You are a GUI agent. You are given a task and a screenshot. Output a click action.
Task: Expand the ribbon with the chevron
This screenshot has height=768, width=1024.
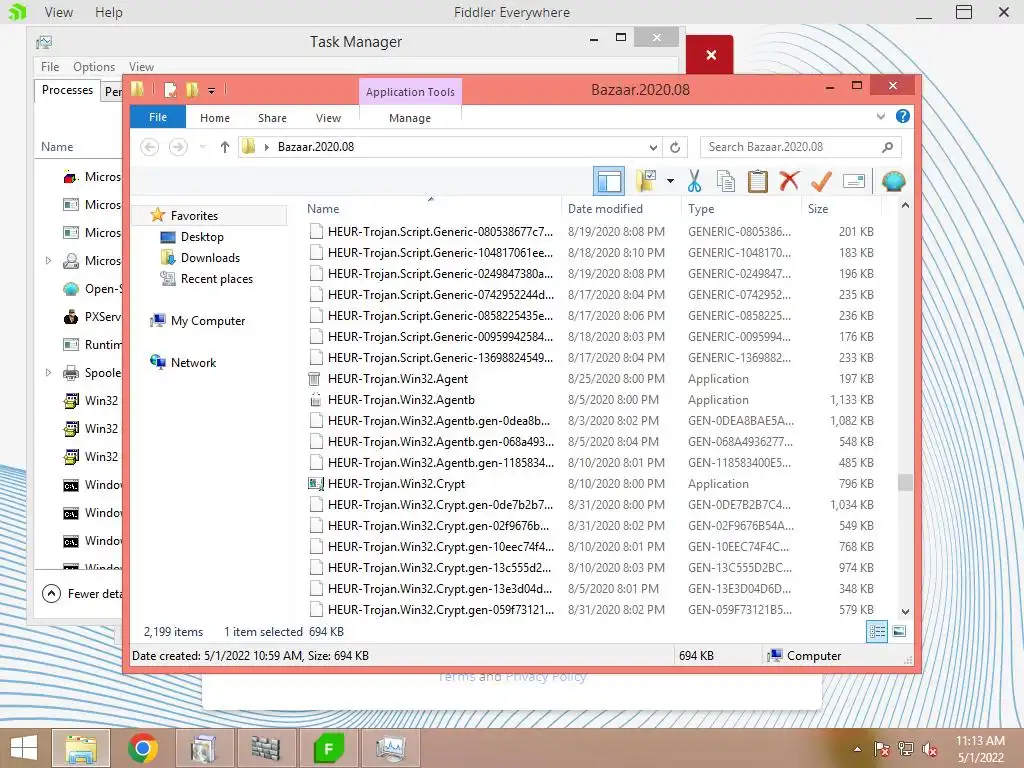881,116
